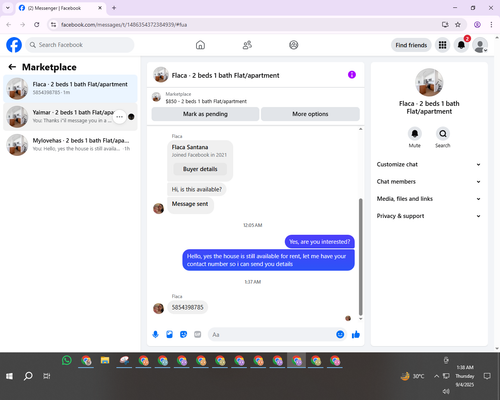Open options menu for the Yaimar chat
The height and width of the screenshot is (400, 500).
click(119, 117)
